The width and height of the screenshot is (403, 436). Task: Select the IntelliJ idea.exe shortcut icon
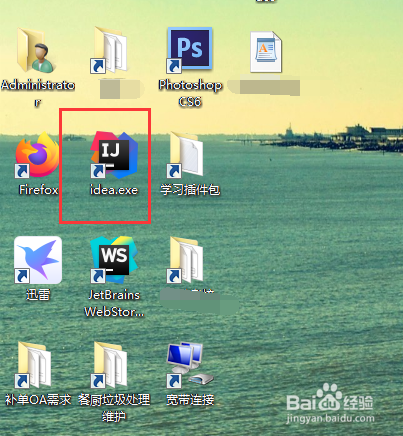point(114,154)
